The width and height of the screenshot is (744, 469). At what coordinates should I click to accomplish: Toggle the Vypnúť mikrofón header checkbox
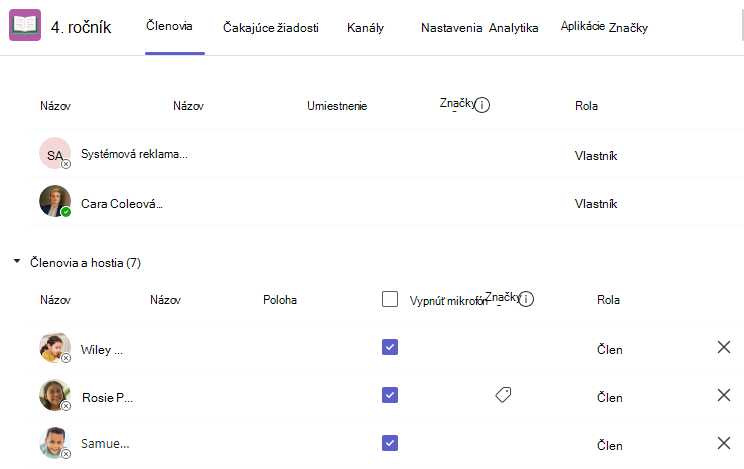[x=390, y=299]
